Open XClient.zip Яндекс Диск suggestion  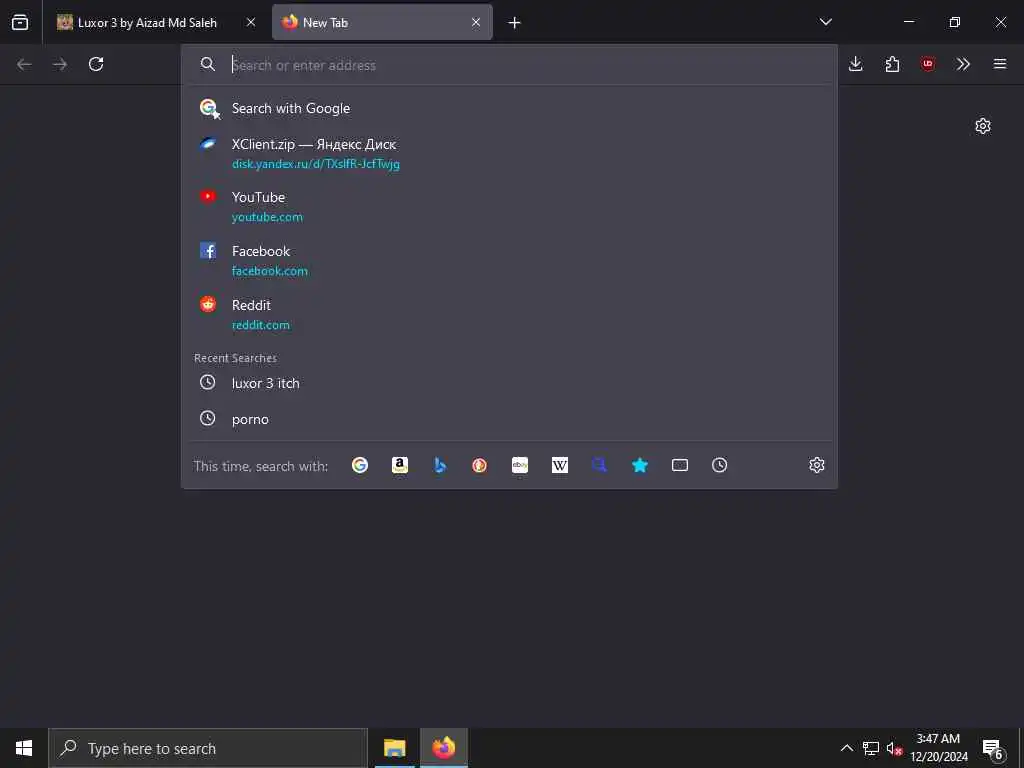[509, 153]
